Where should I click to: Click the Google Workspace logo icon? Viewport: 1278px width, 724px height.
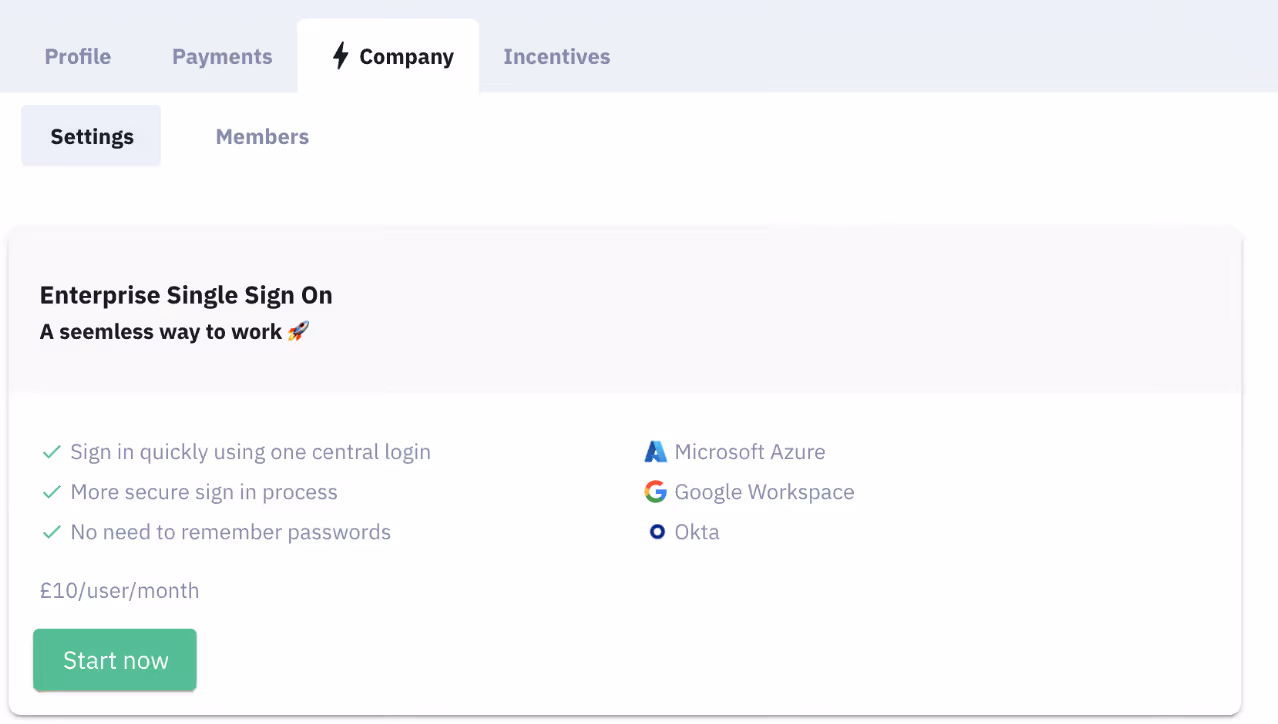pos(655,491)
